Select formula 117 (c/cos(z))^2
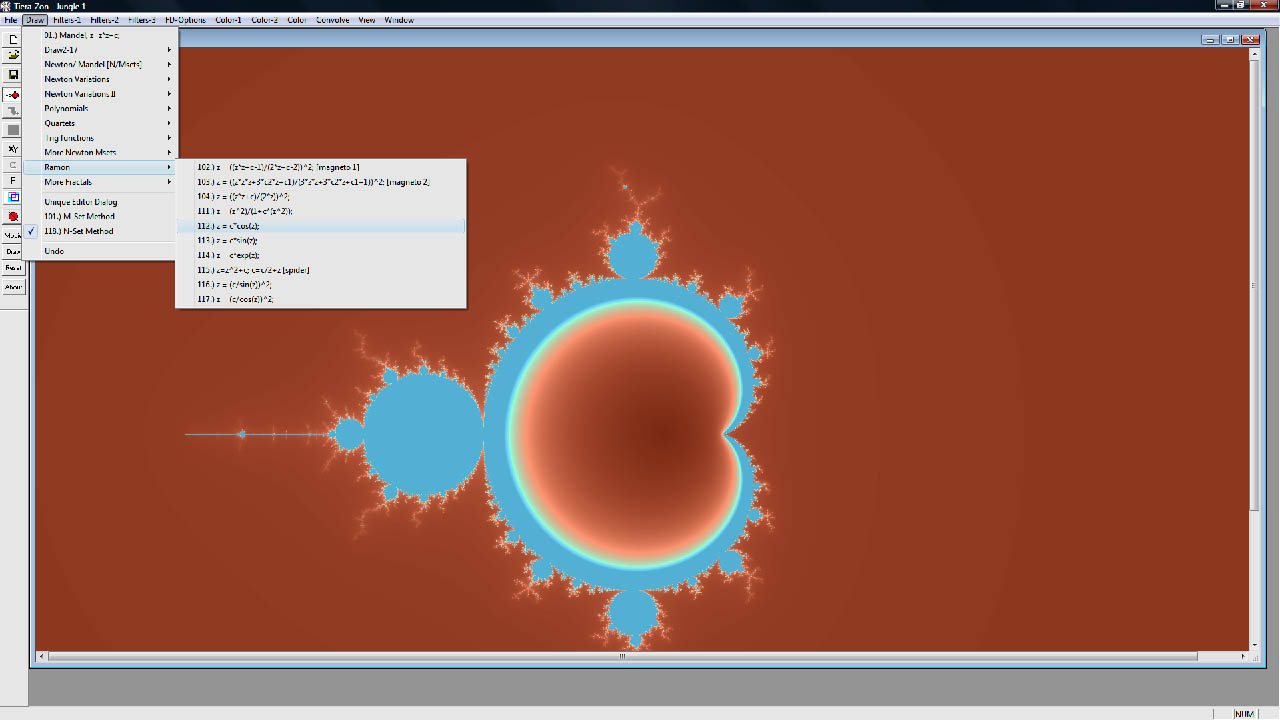The image size is (1280, 720). coord(320,299)
